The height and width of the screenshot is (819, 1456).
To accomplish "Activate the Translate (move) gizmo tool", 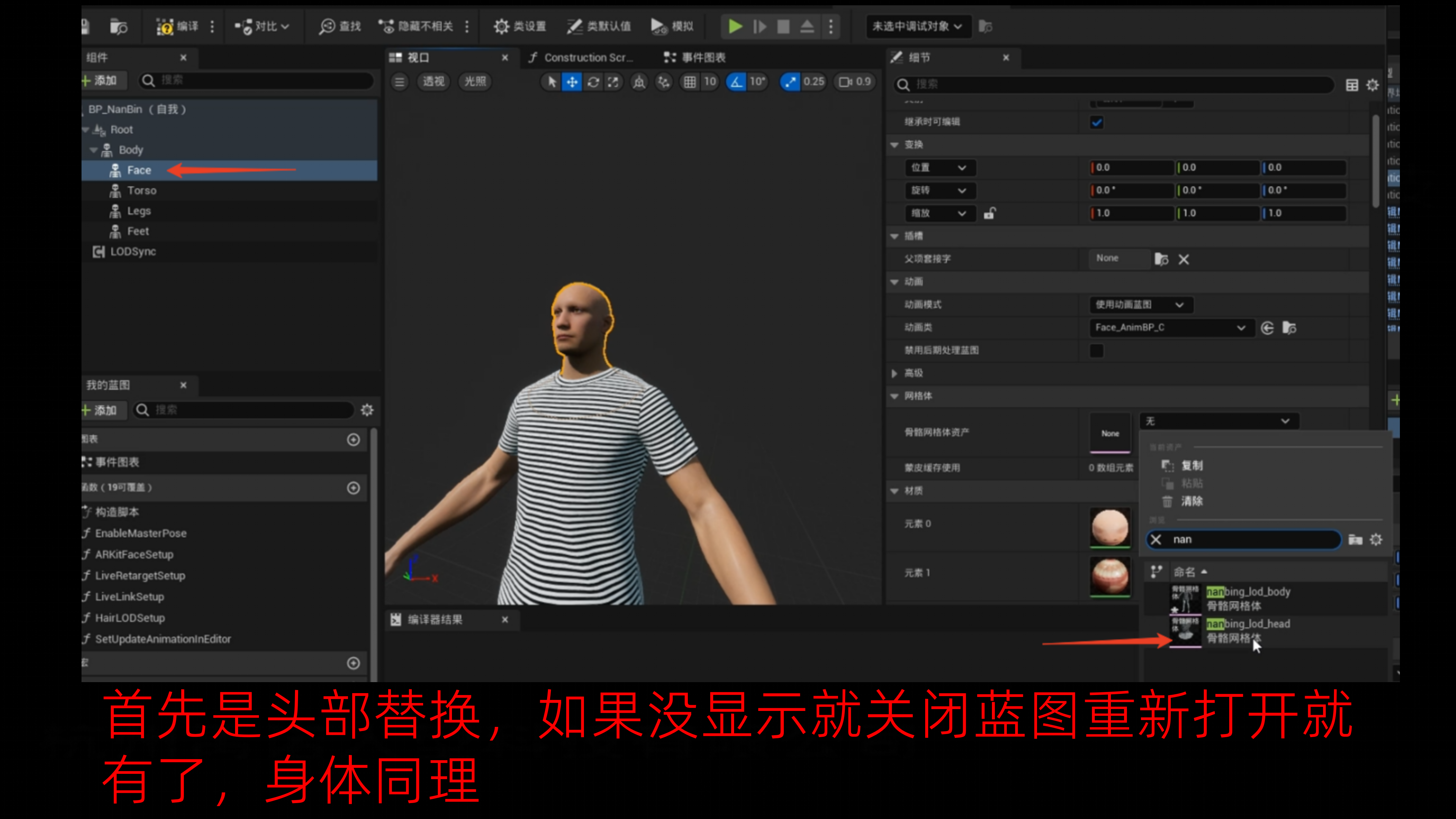I will [x=572, y=82].
